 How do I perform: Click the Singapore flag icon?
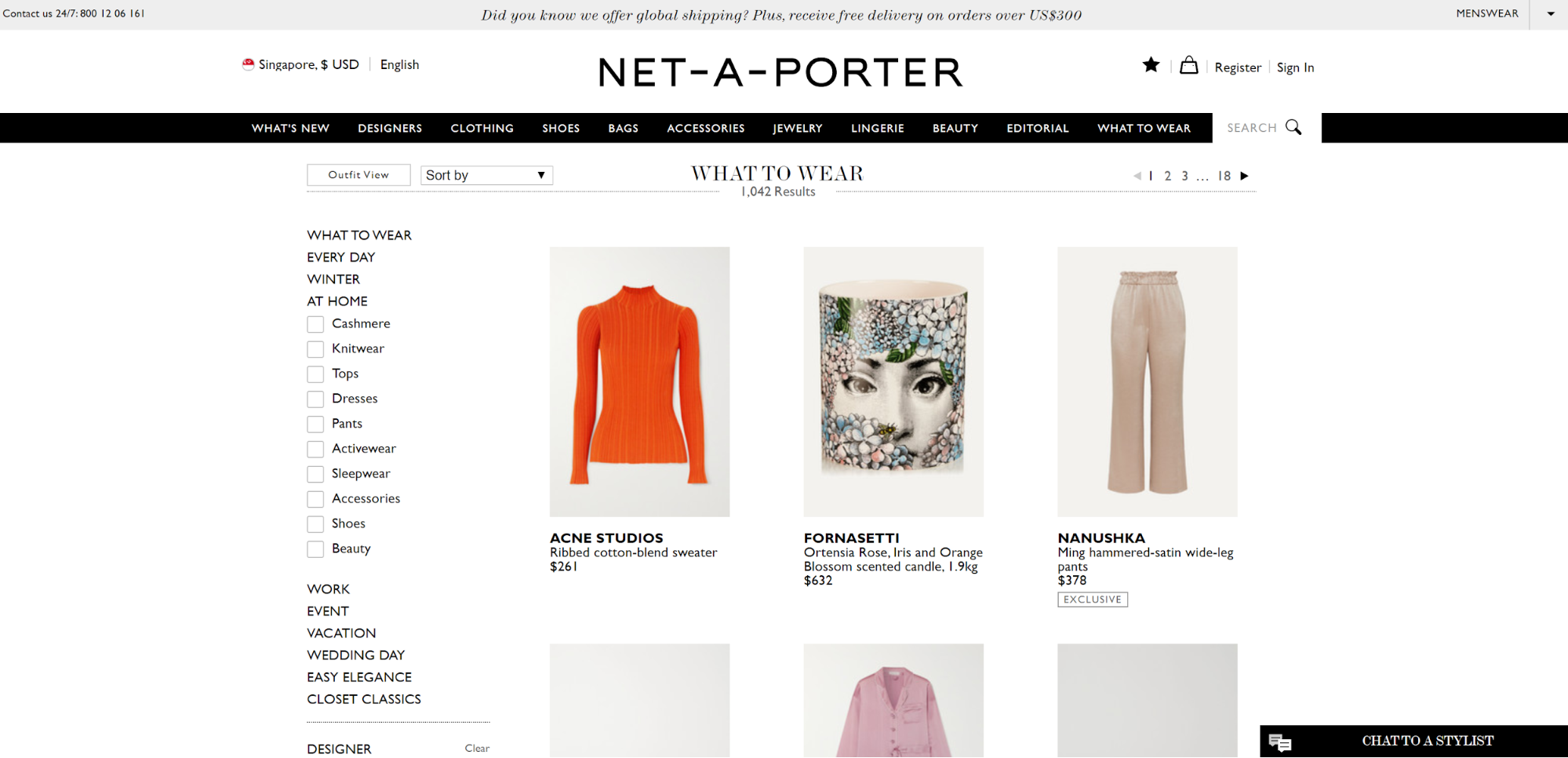(248, 64)
